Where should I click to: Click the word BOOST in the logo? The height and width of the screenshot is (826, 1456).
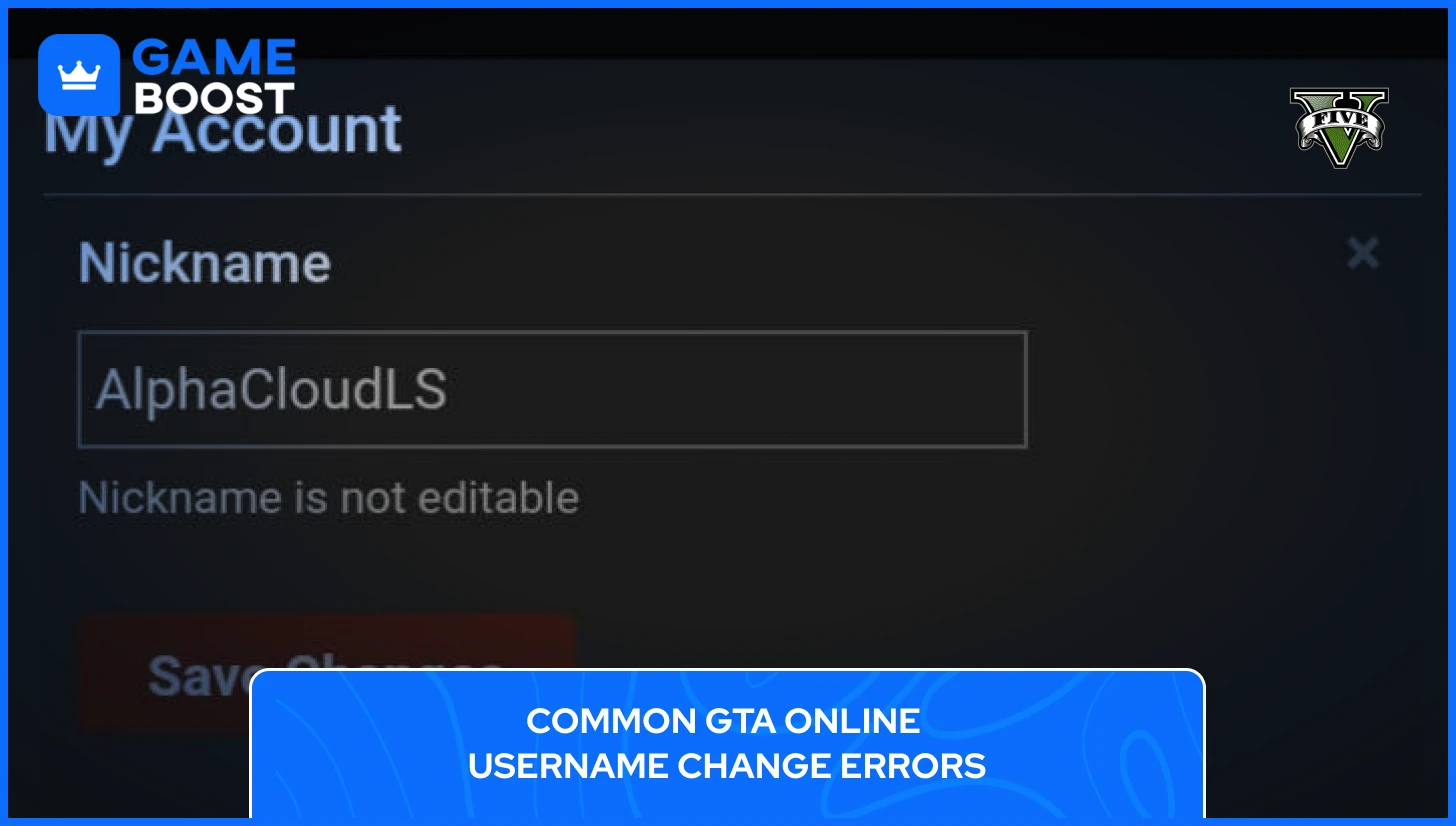point(214,97)
